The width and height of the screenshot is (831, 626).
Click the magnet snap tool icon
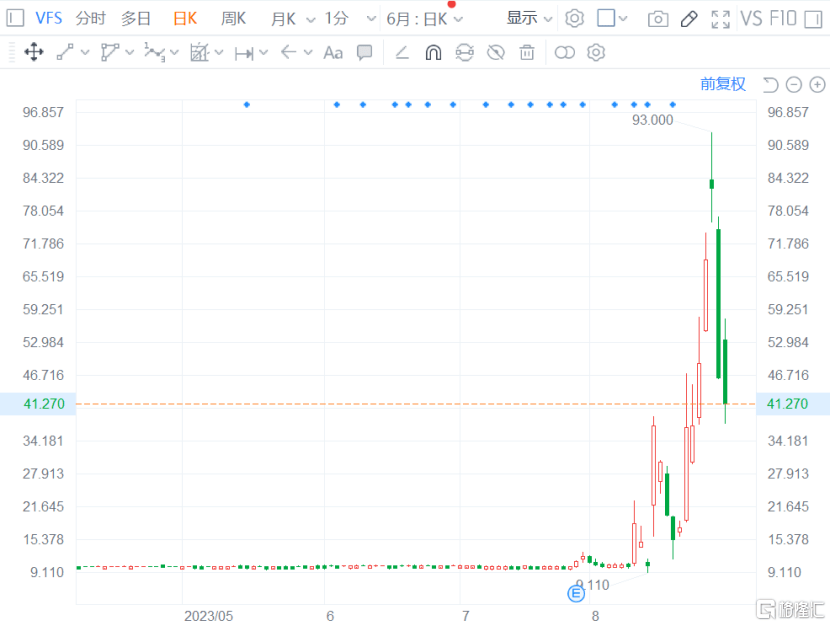[433, 53]
